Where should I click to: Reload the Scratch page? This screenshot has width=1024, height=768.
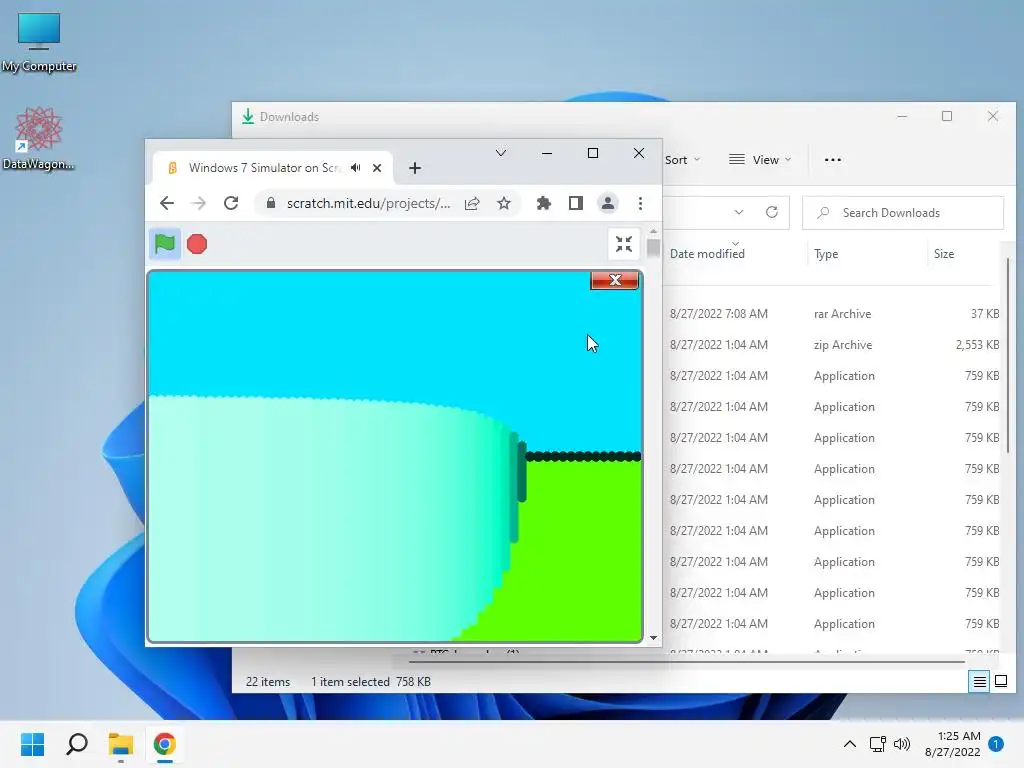(231, 203)
